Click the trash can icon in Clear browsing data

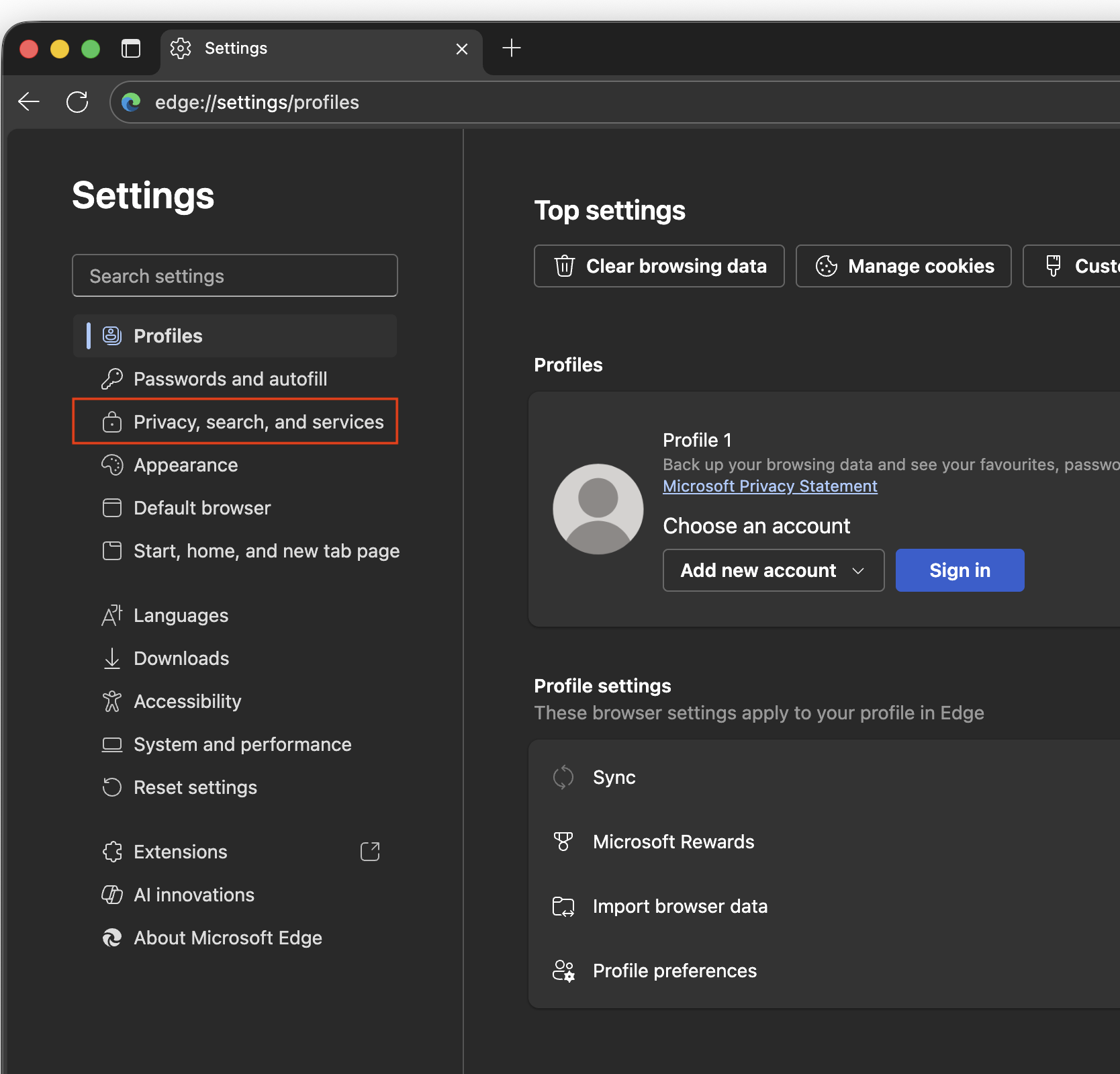click(x=565, y=266)
